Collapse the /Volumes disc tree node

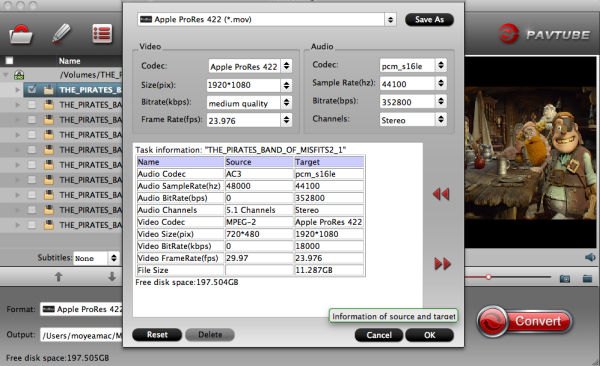click(x=6, y=75)
